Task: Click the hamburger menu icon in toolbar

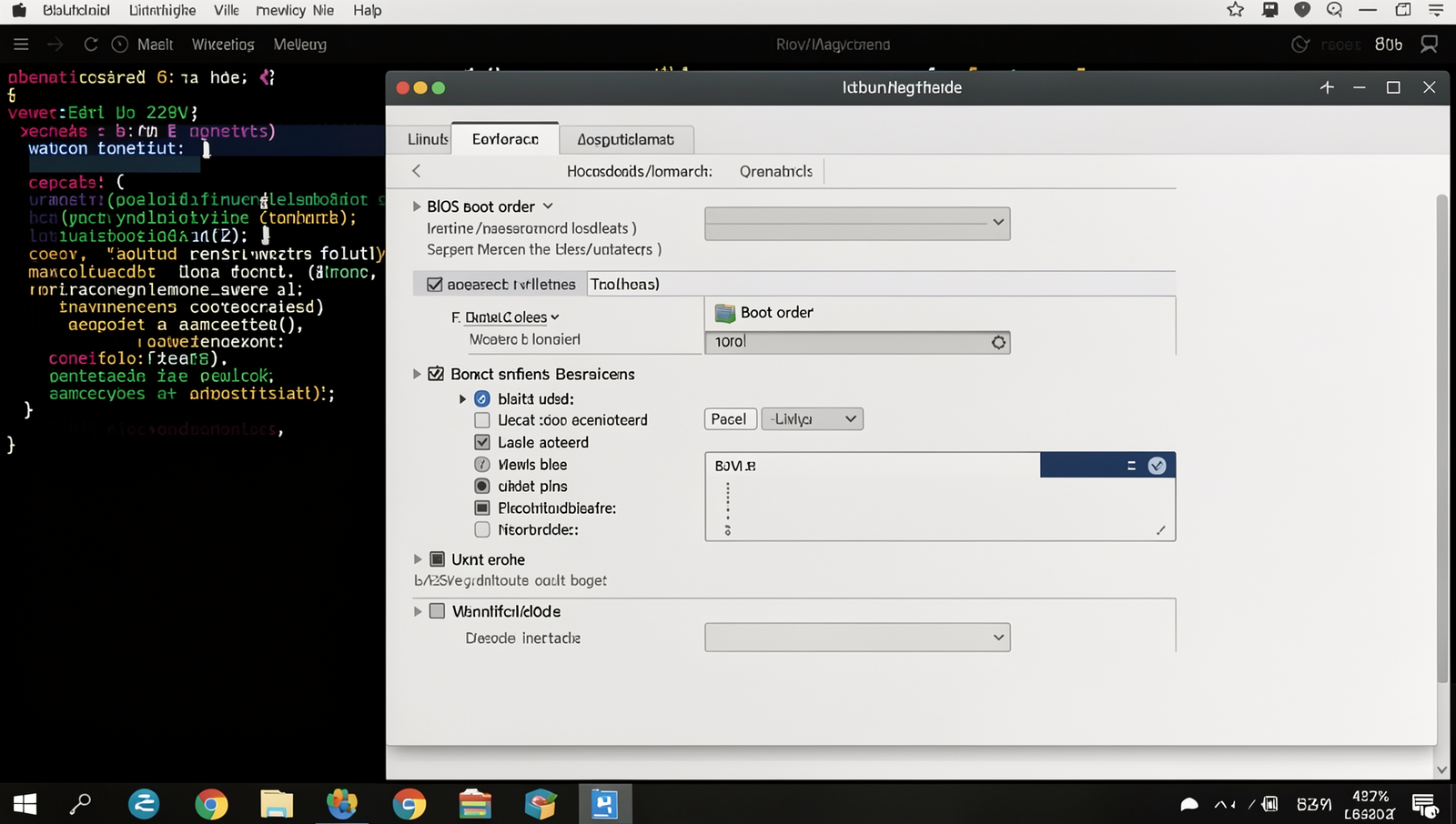Action: click(x=21, y=44)
